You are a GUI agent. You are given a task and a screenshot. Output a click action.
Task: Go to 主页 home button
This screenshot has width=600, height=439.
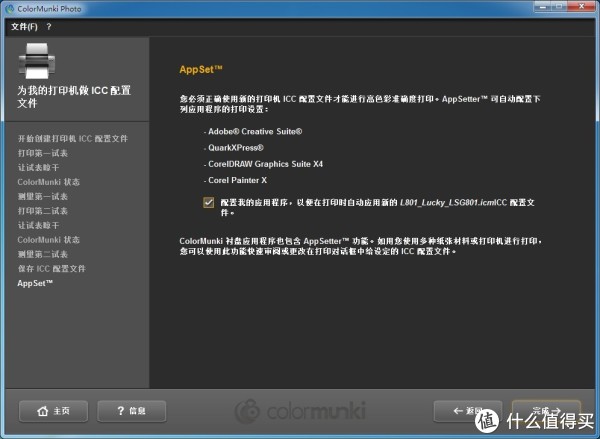coord(54,411)
